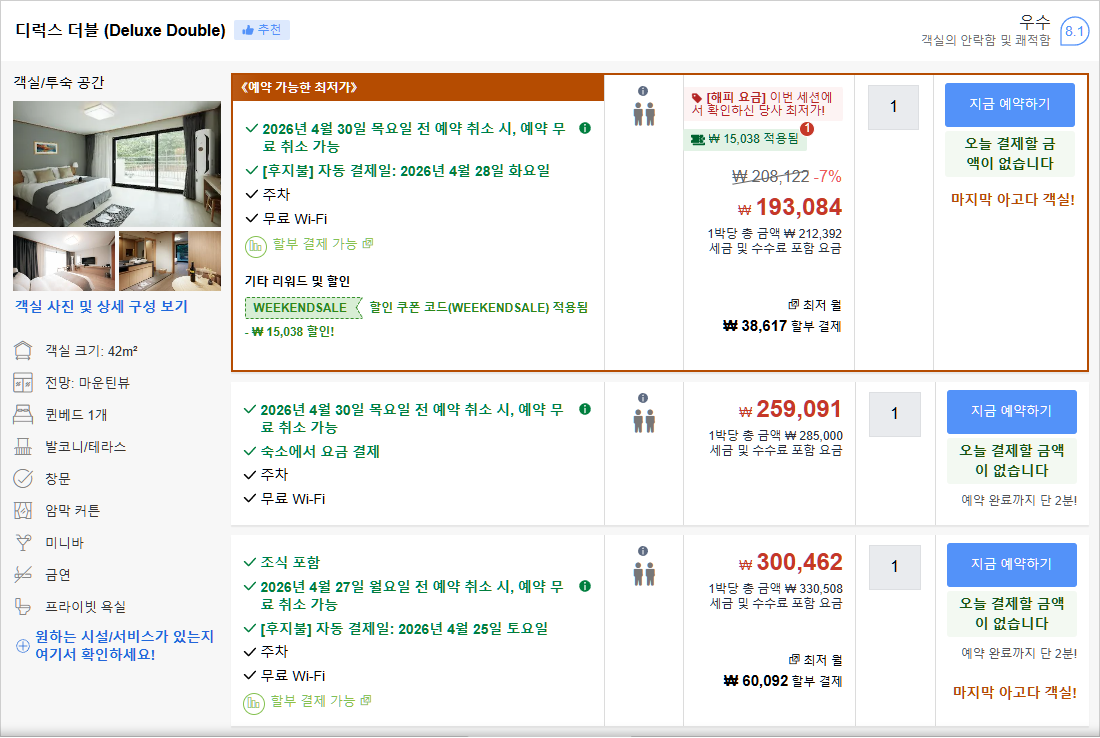Image resolution: width=1100 pixels, height=738 pixels.
Task: Click red price tag 해피 요금 icon
Action: tap(697, 98)
